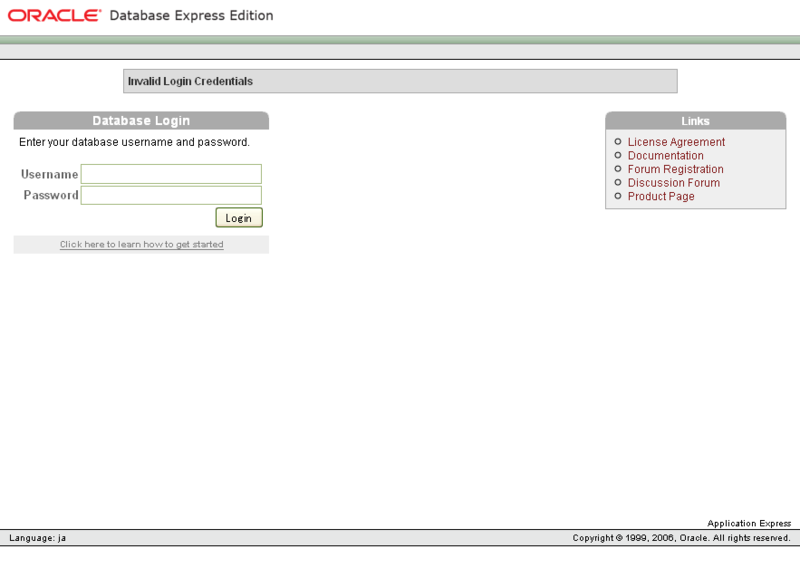Go to the Product Page link

[661, 196]
